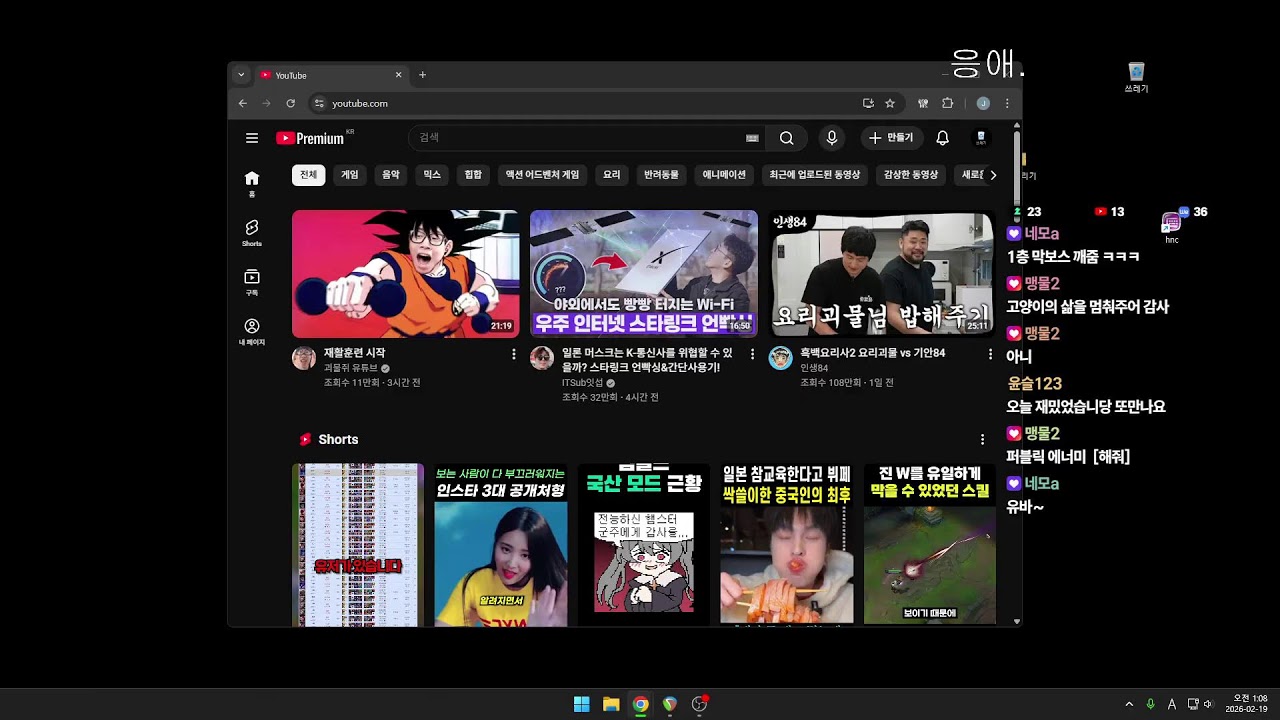Select the 음악 category chip
Image resolution: width=1280 pixels, height=720 pixels.
click(x=391, y=175)
